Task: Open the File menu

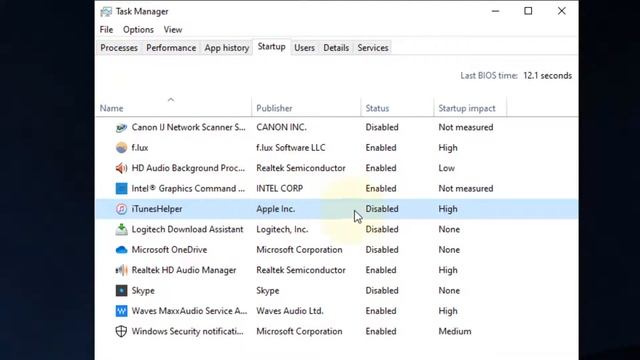Action: click(106, 30)
